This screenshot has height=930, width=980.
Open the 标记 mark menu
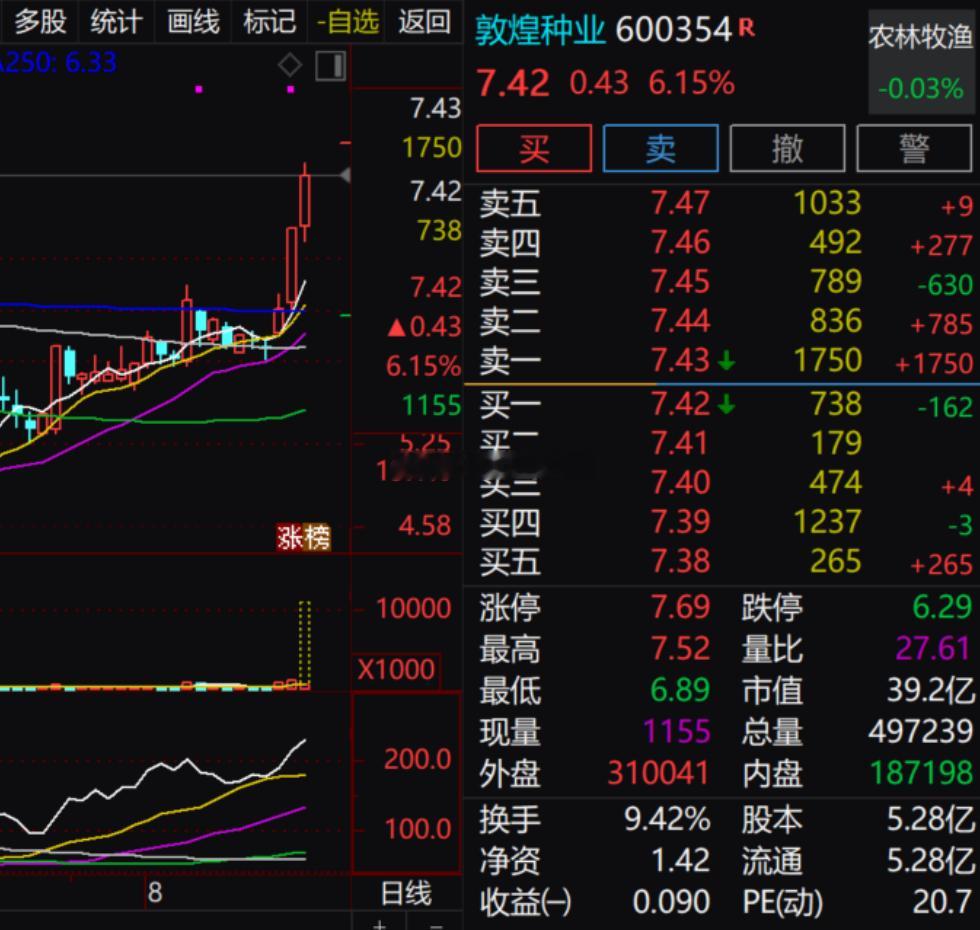coord(269,22)
